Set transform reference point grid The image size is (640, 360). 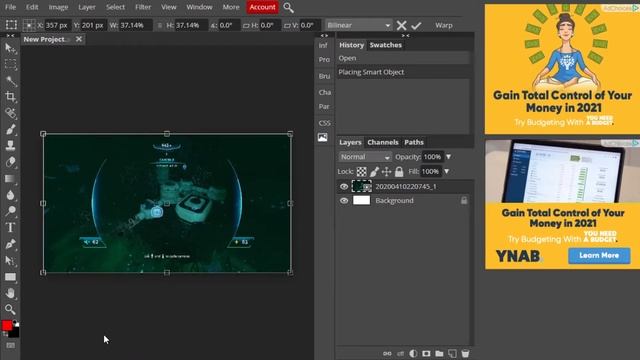point(29,25)
